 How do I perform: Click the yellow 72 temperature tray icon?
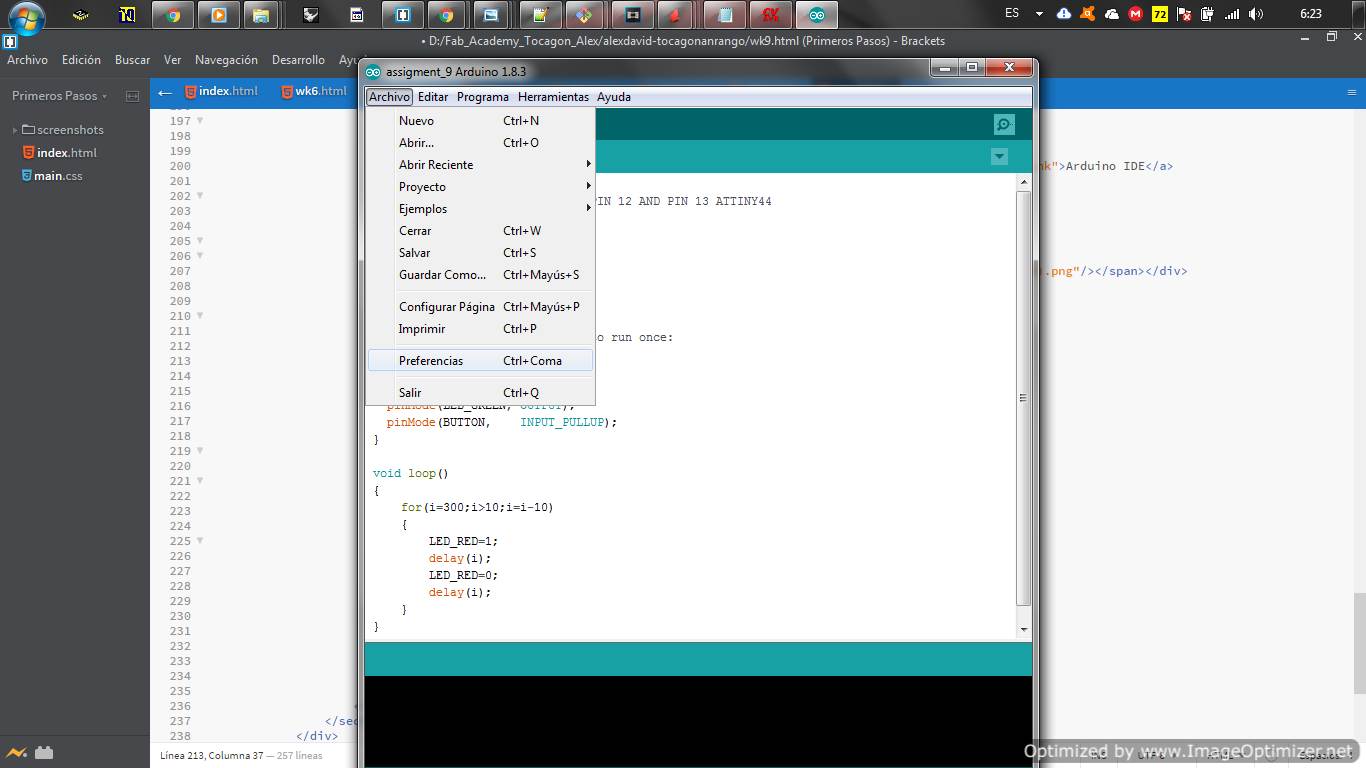(1160, 14)
